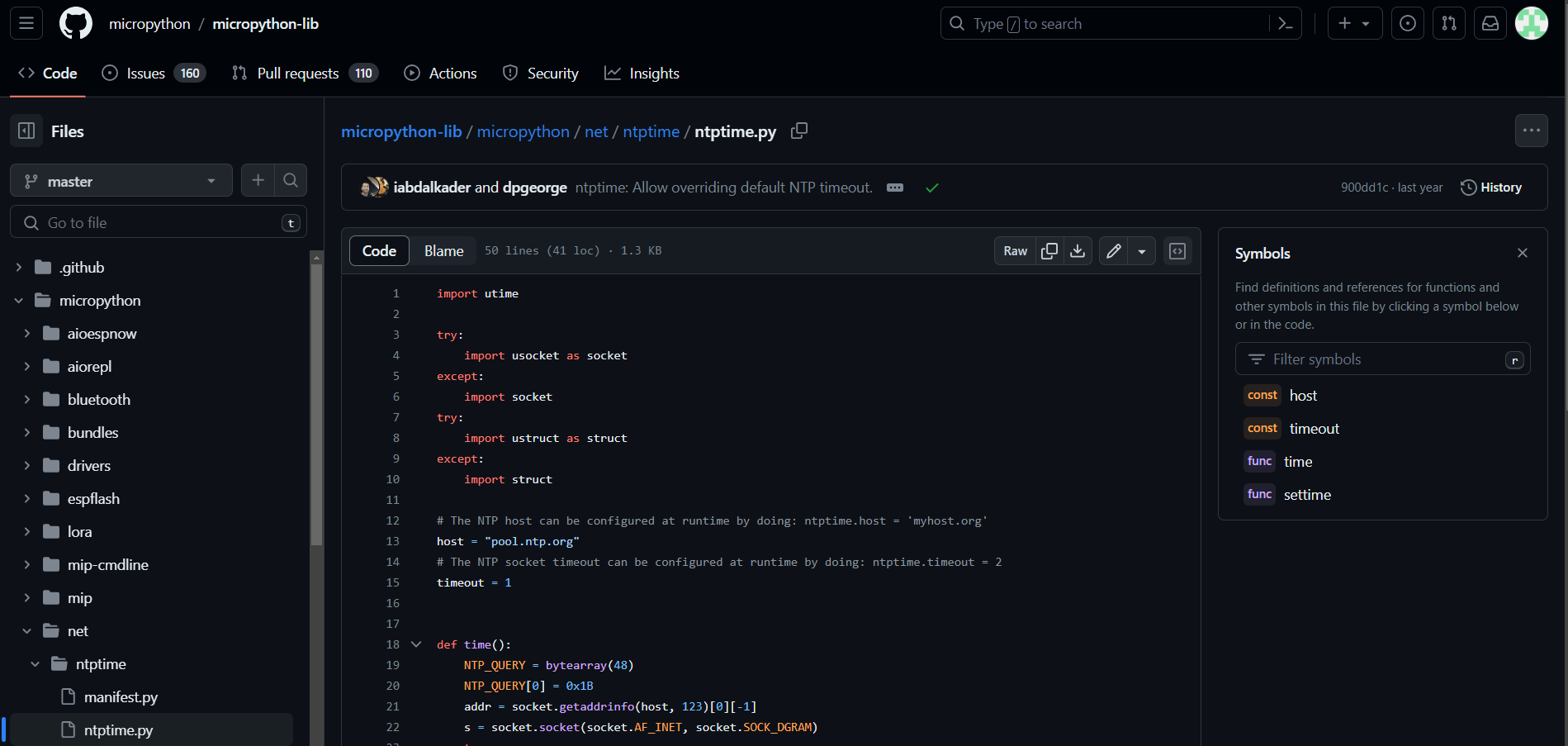Expand the bluetooth folder

point(27,400)
